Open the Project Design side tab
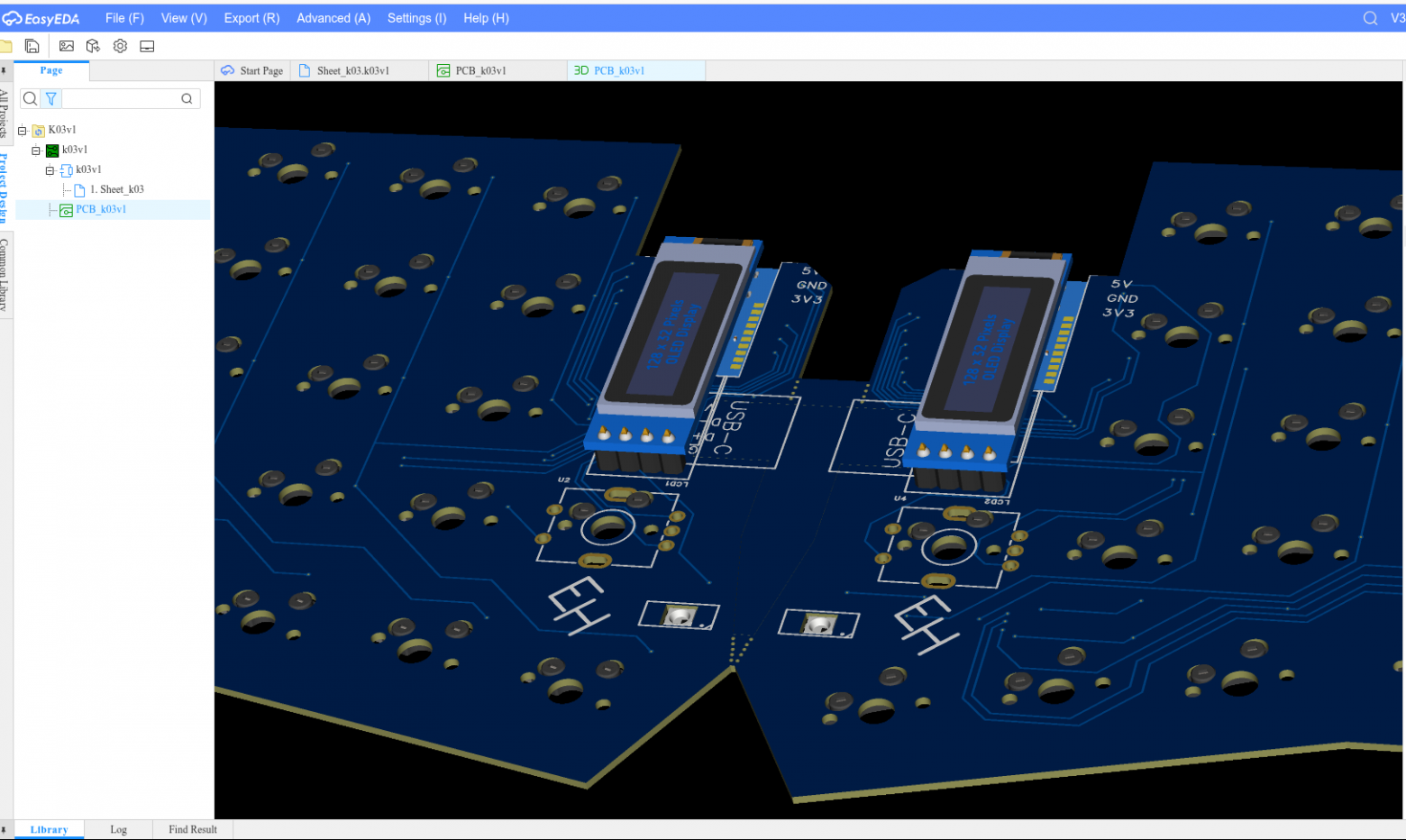The image size is (1406, 840). pyautogui.click(x=5, y=187)
